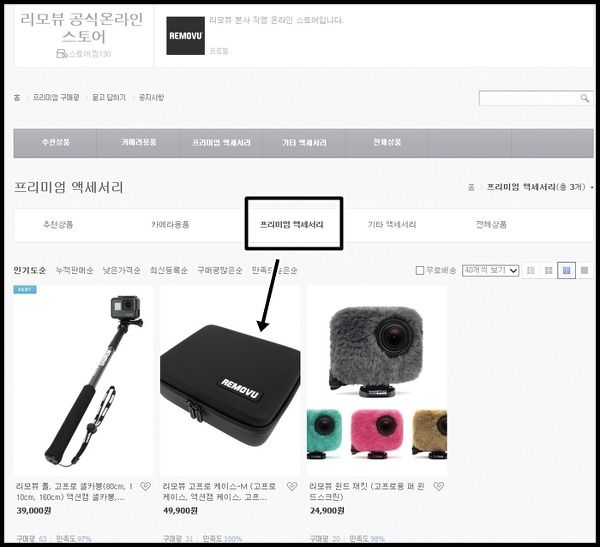Click the BEST badge on selfie stick

pos(25,289)
